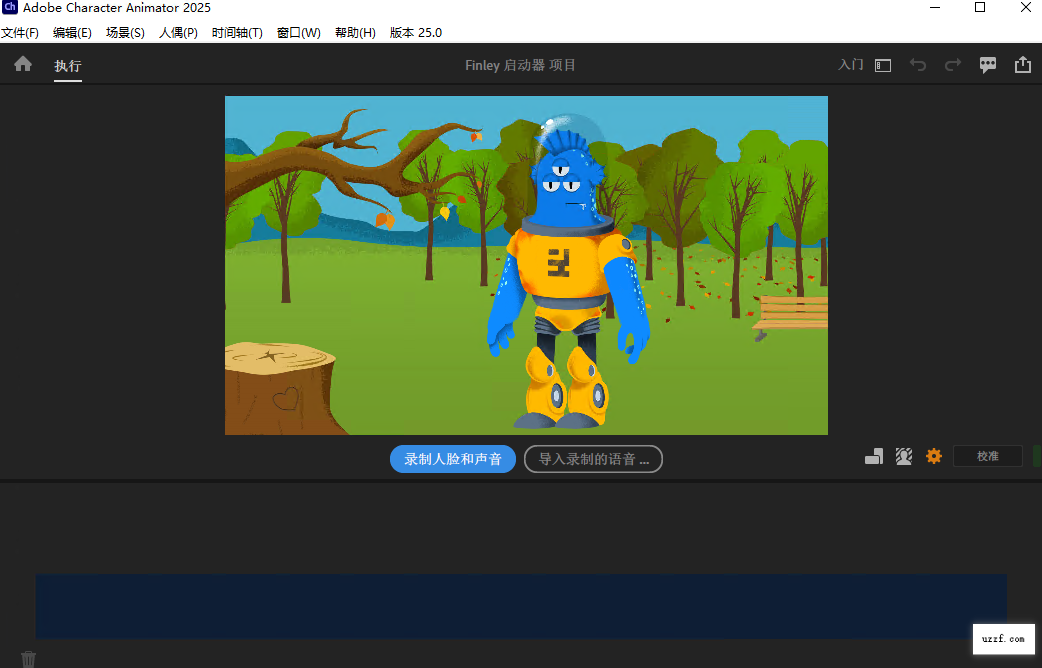Click the share/export icon top right

pos(1022,64)
